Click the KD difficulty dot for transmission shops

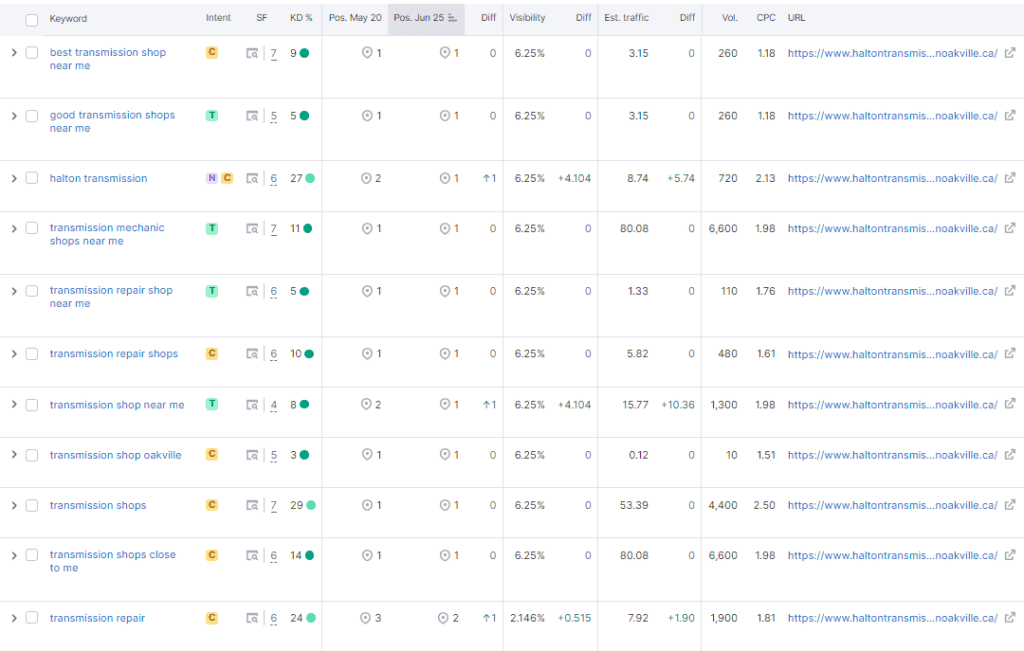(310, 506)
